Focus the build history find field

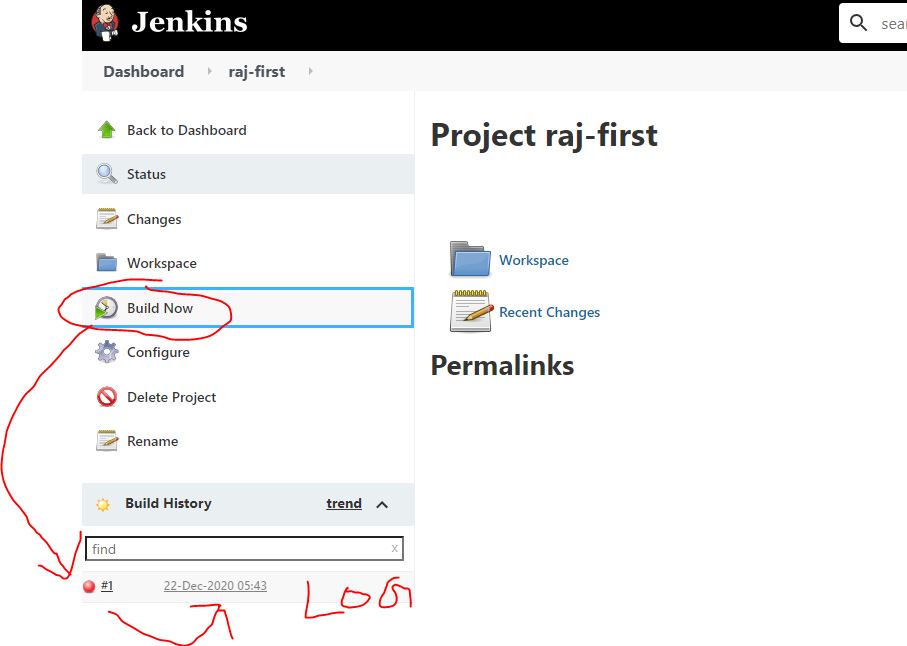coord(236,549)
